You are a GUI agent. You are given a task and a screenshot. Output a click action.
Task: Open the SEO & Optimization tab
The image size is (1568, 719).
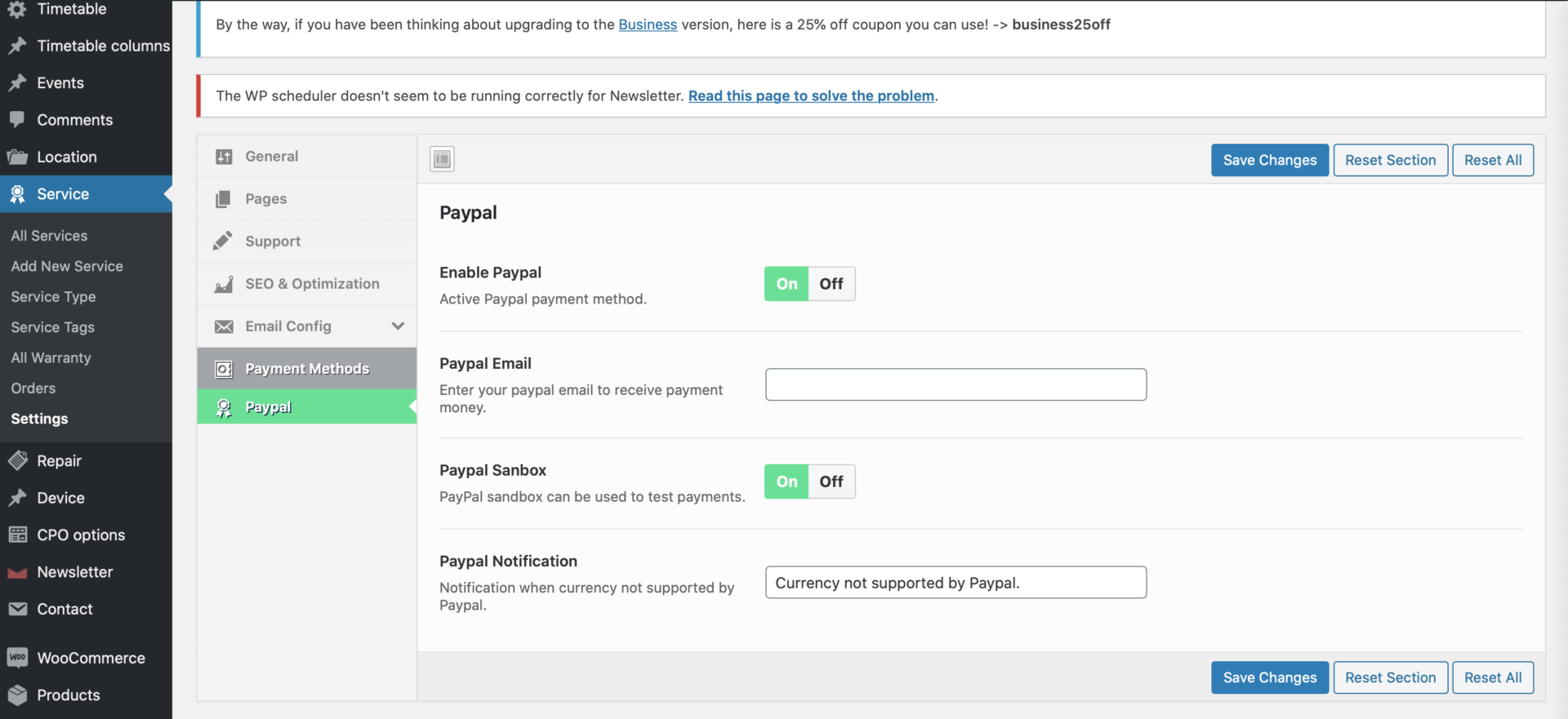312,284
